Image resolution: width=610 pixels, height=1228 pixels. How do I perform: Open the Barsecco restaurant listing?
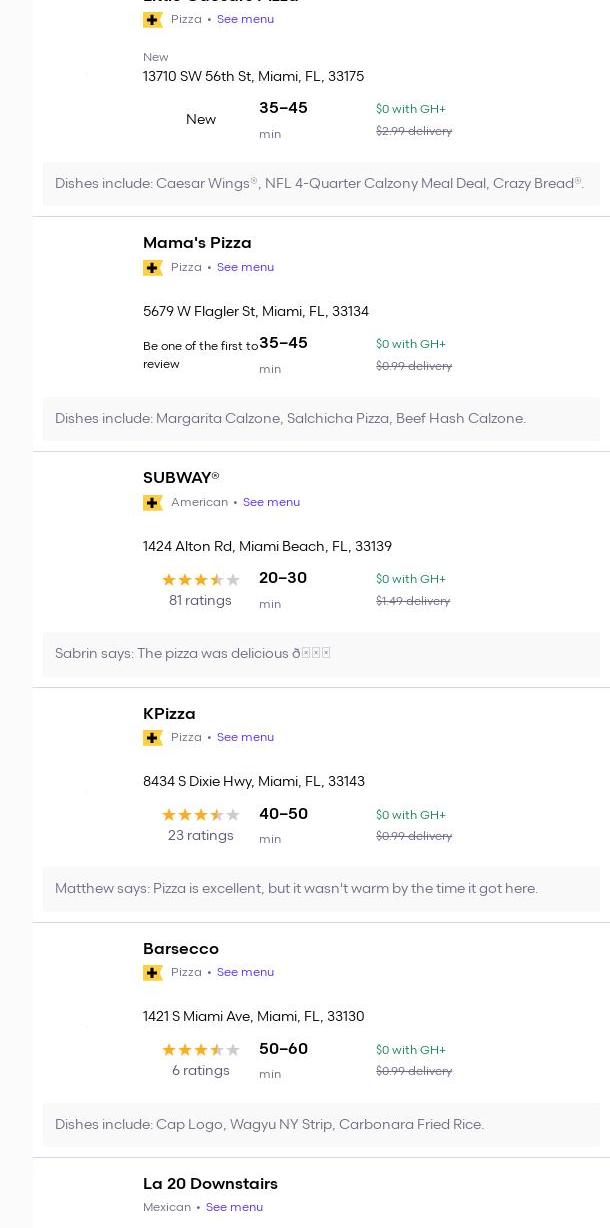pos(181,949)
